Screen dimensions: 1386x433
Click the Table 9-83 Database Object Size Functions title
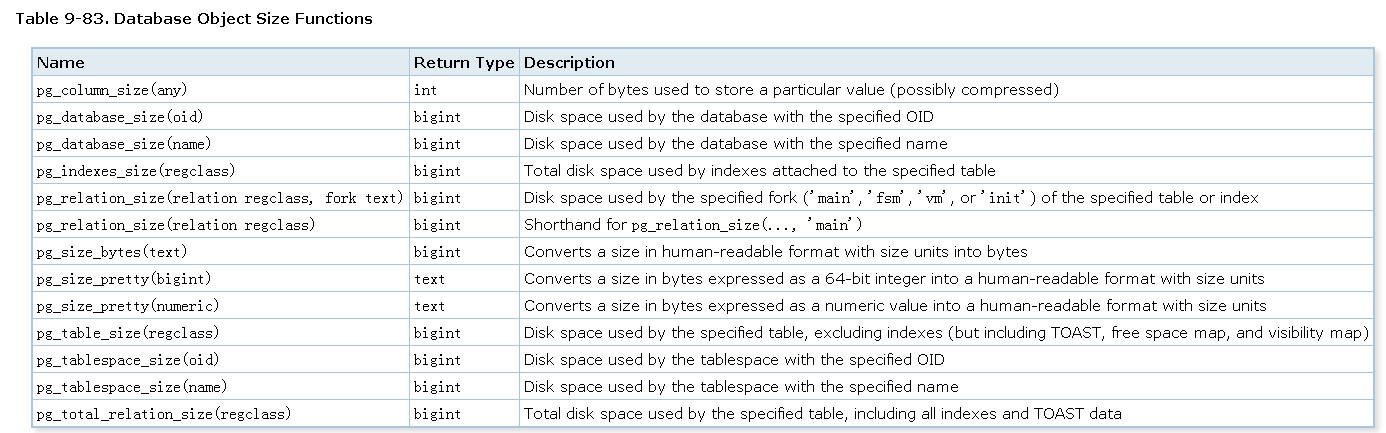point(194,19)
